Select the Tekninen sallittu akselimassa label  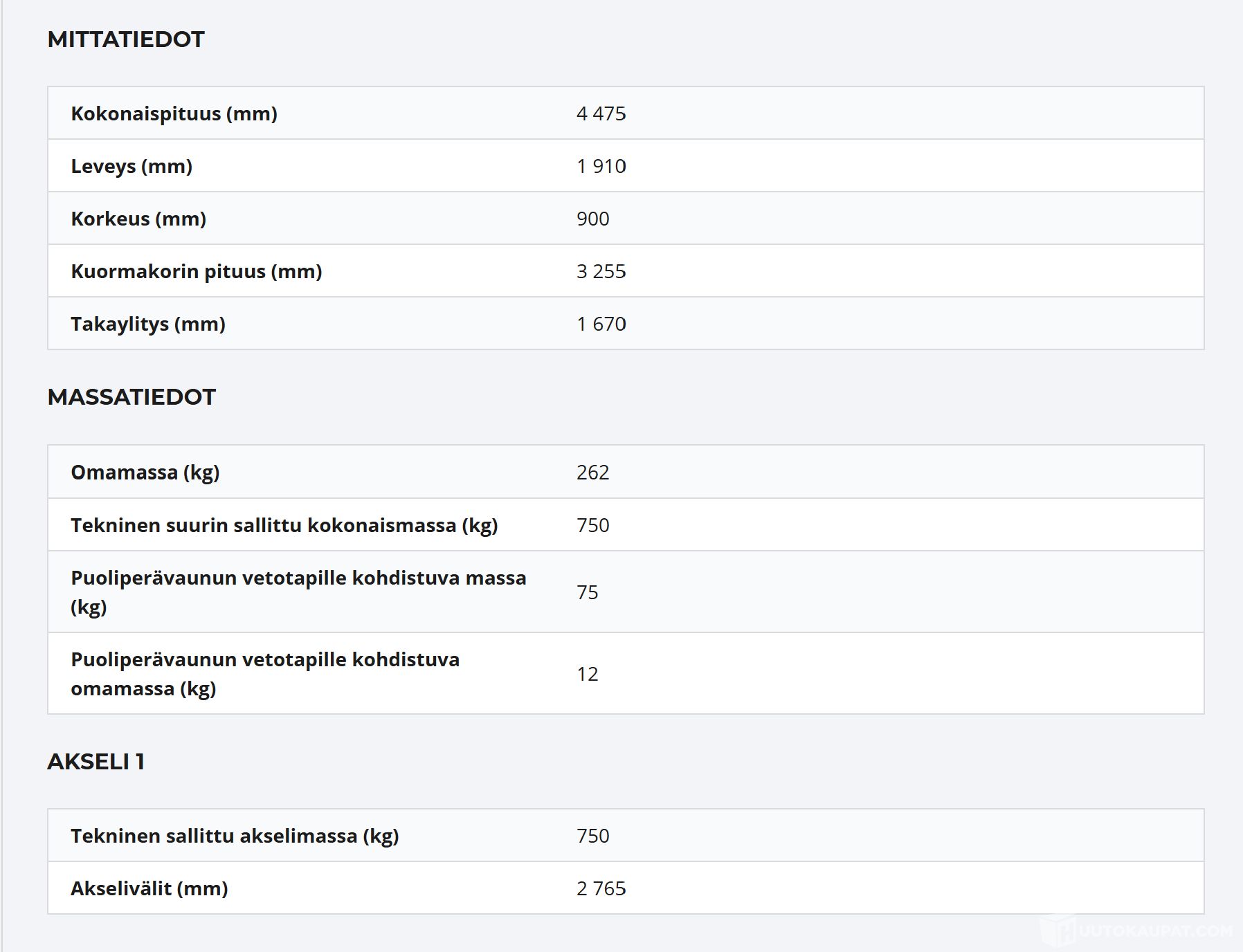235,836
